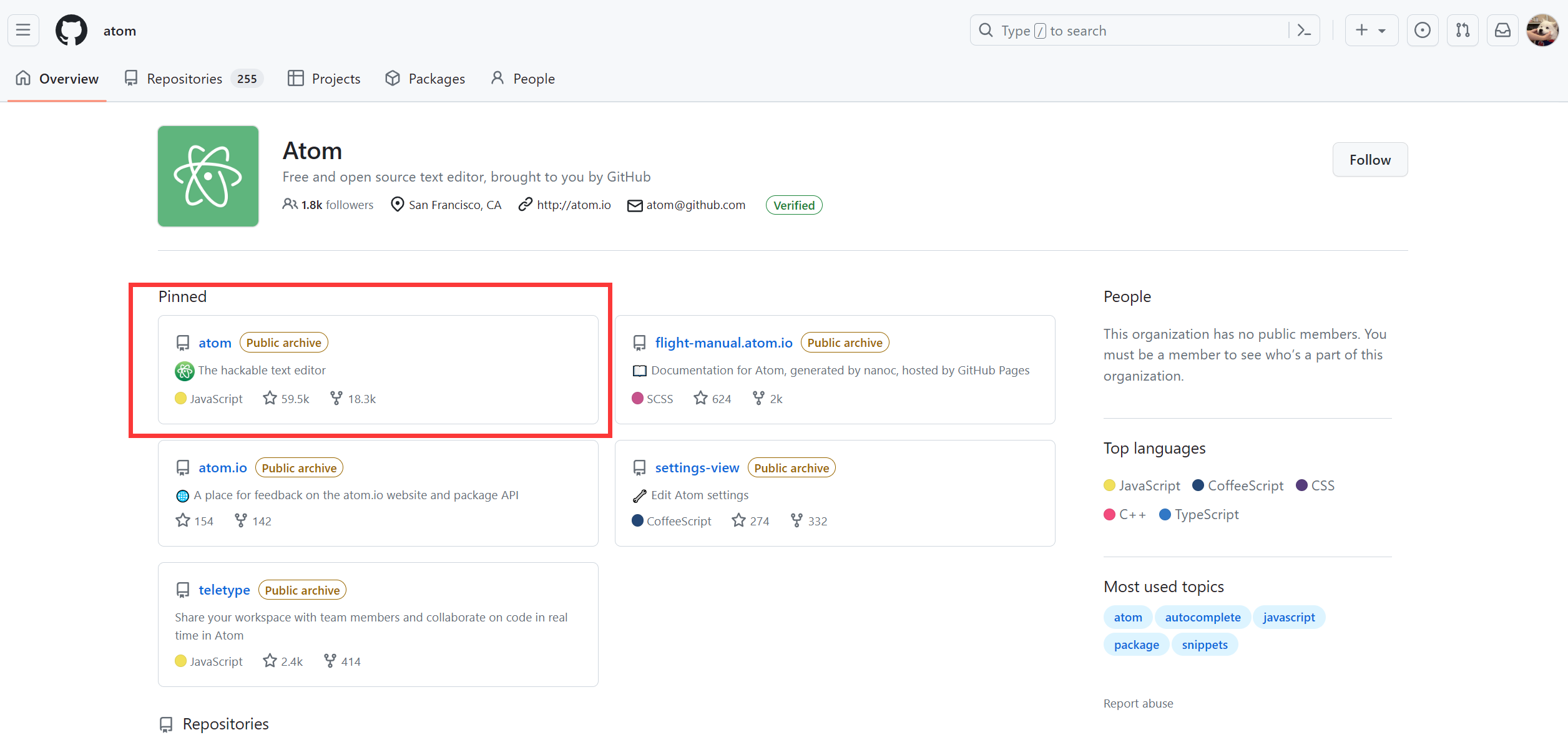
Task: View atom.io repo 142 forks
Action: (x=253, y=520)
